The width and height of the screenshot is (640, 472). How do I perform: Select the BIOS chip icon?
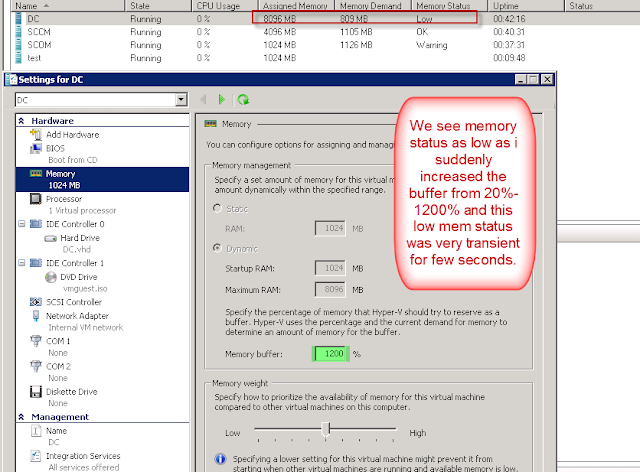point(36,148)
